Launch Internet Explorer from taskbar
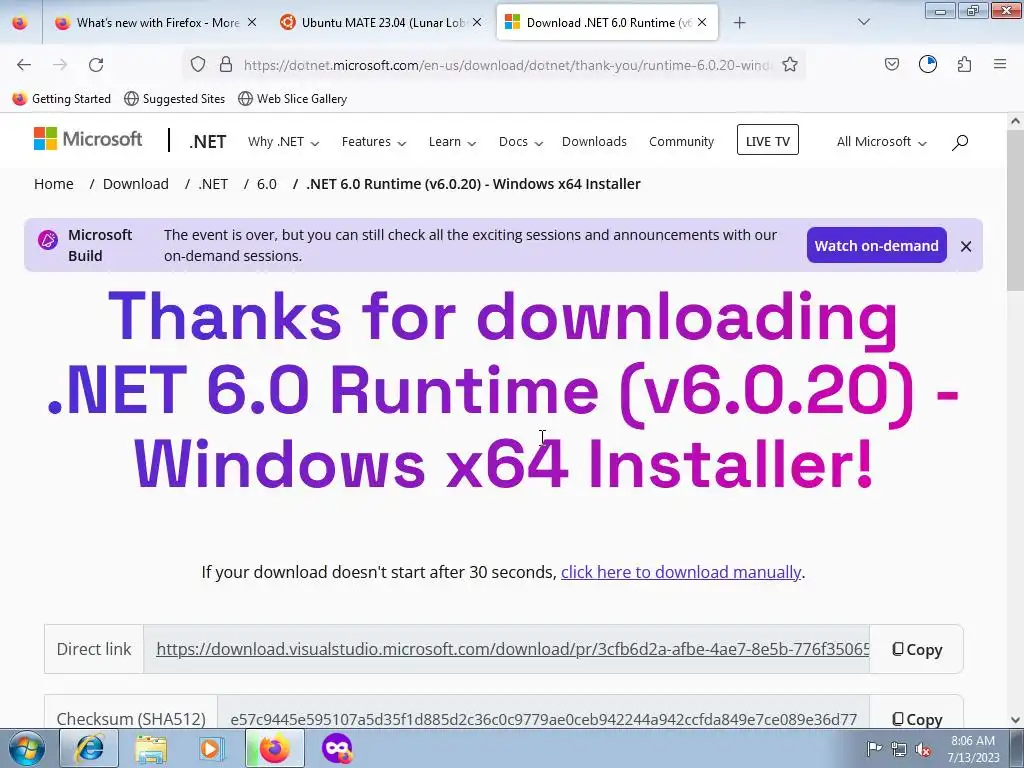The height and width of the screenshot is (768, 1024). click(x=89, y=748)
